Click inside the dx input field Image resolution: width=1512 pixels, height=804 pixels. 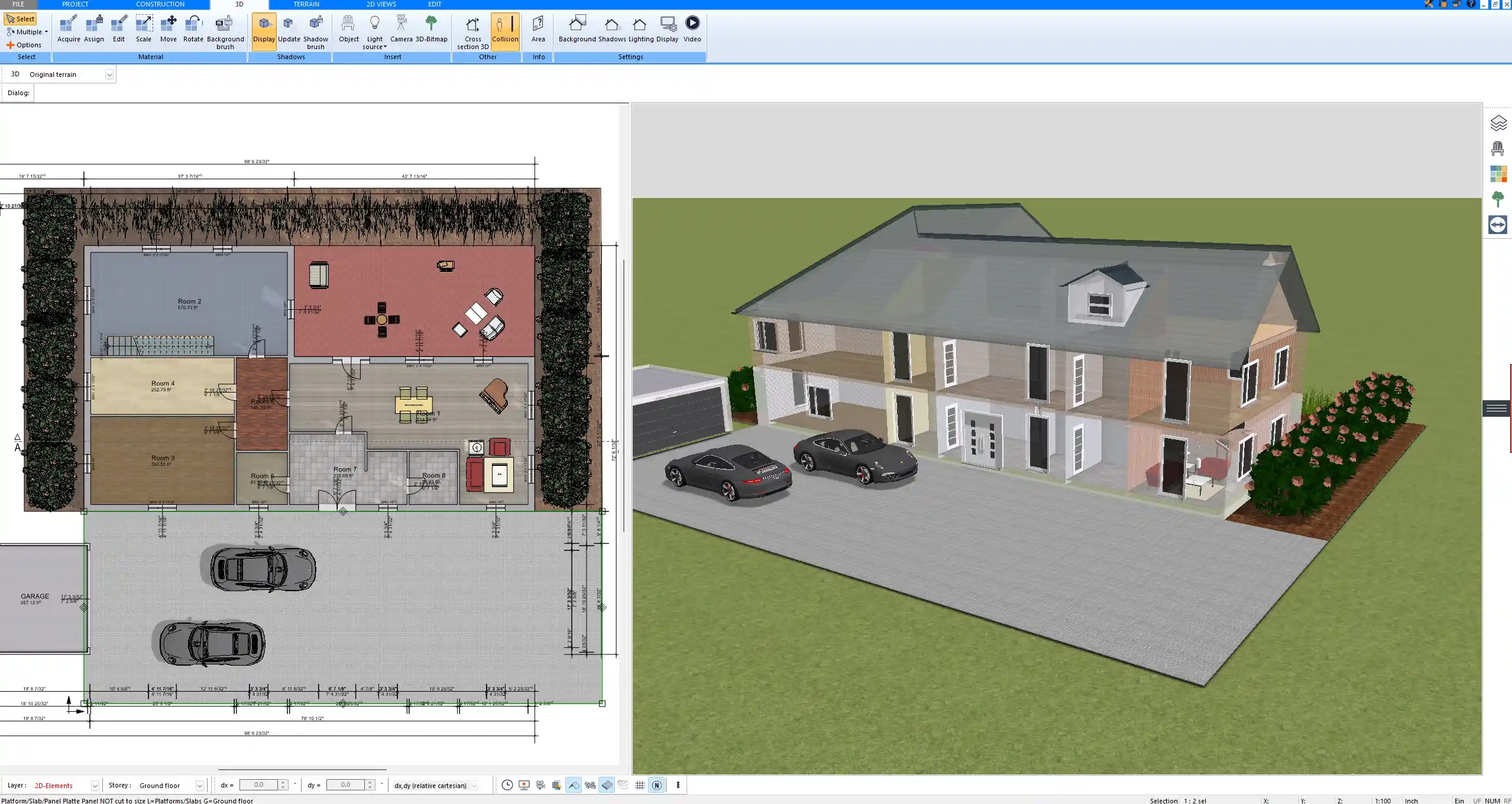[x=261, y=784]
